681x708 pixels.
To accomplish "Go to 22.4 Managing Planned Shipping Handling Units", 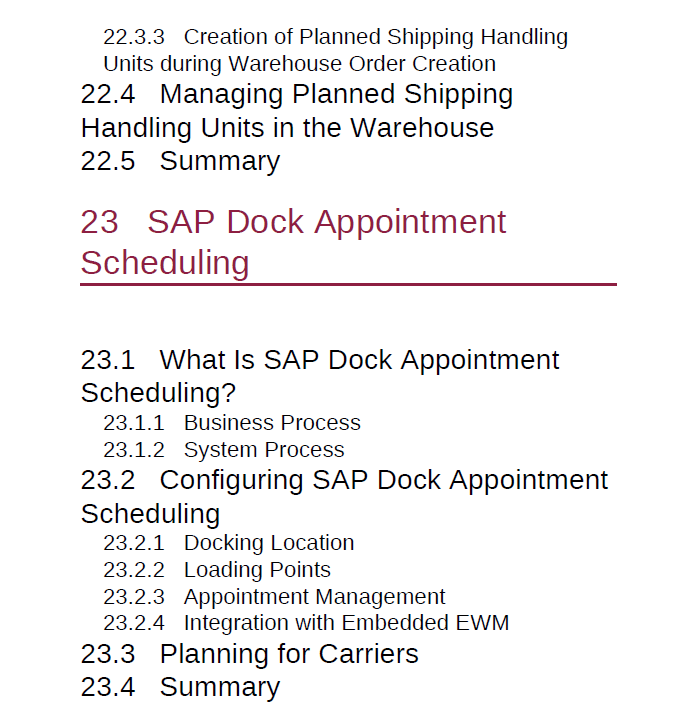I will pos(297,111).
